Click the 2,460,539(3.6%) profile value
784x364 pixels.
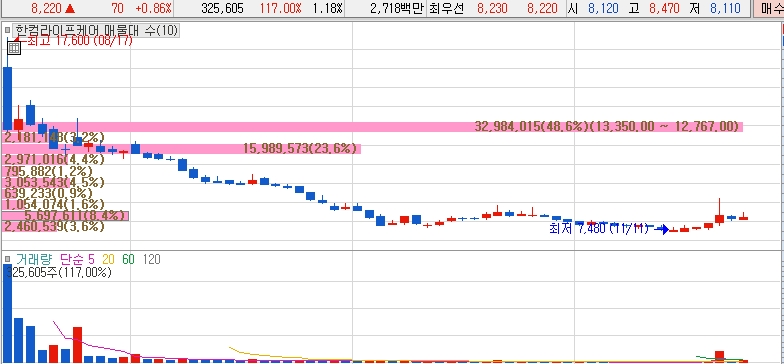54,226
